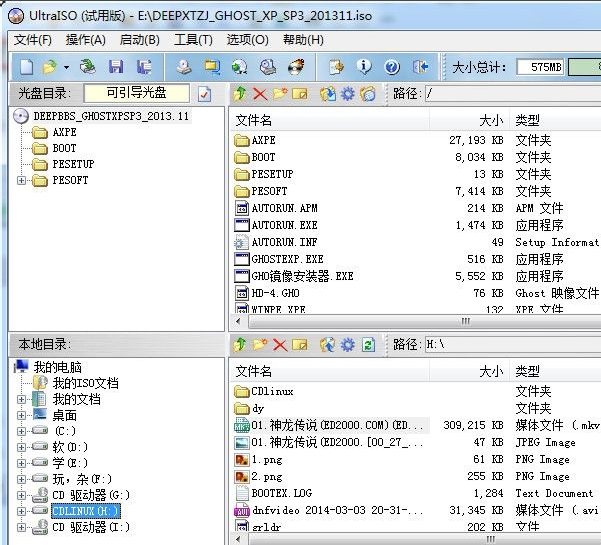Expand the PESOFT folder in ISO tree
Viewport: 601px width, 545px height.
pyautogui.click(x=22, y=180)
